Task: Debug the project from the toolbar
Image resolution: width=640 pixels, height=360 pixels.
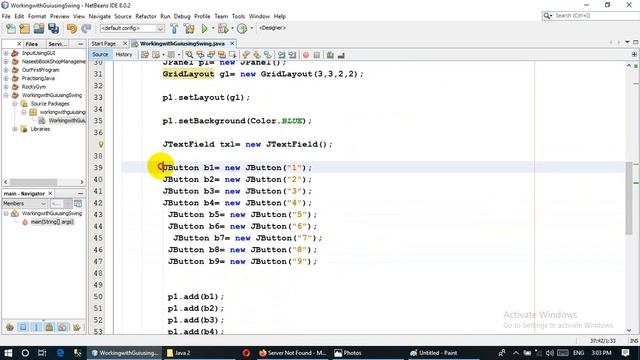Action: (222, 28)
